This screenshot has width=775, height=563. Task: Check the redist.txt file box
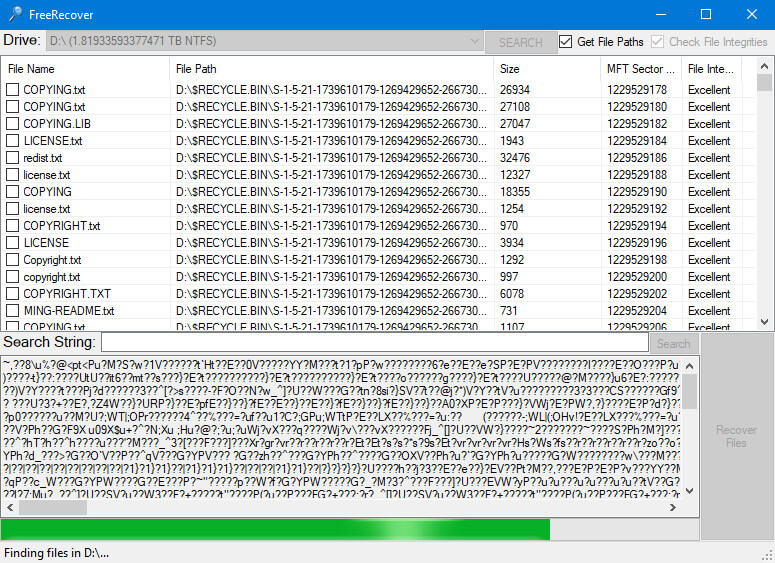(x=12, y=158)
